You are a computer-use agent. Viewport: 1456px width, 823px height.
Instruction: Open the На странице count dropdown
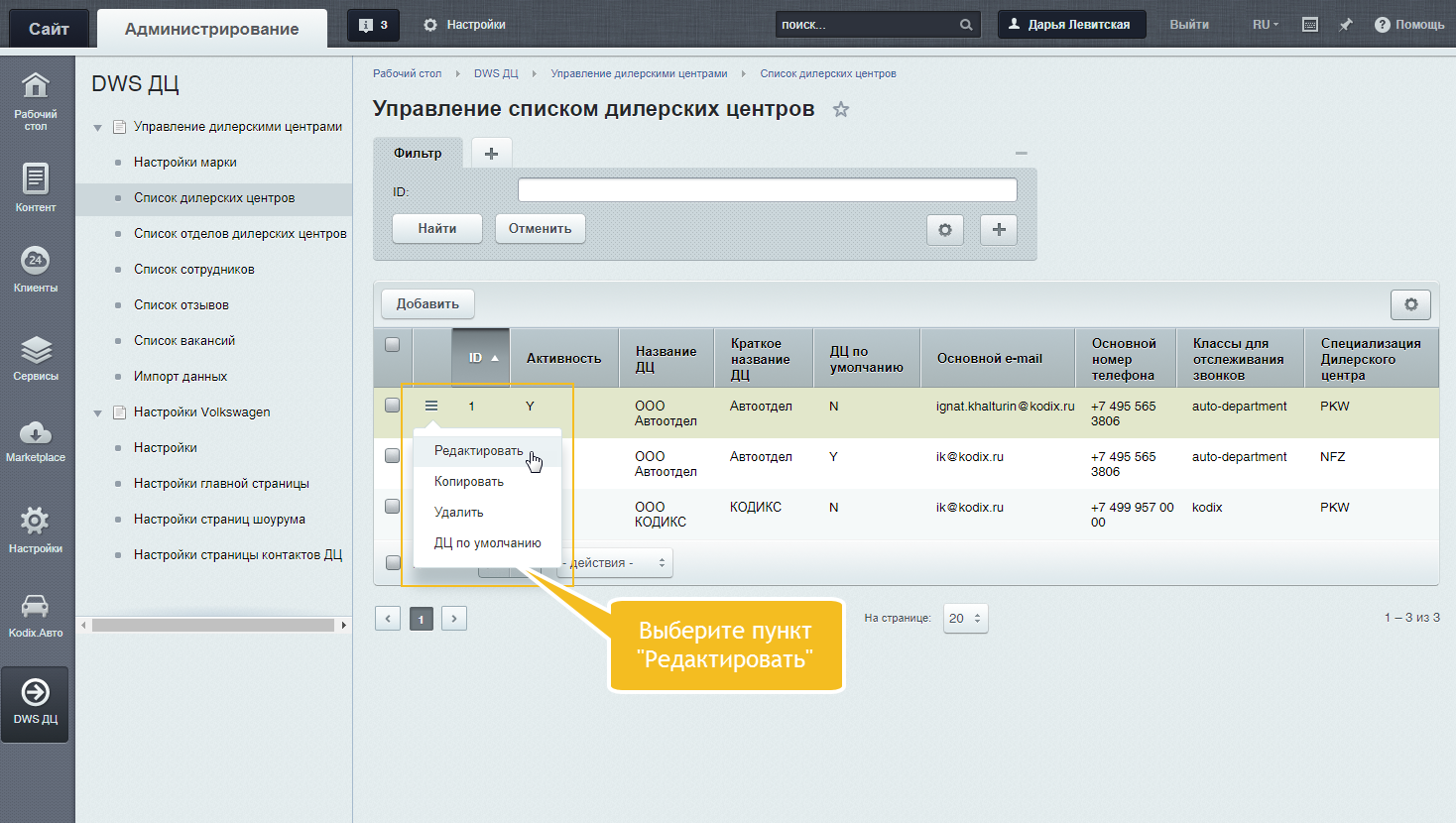(965, 618)
